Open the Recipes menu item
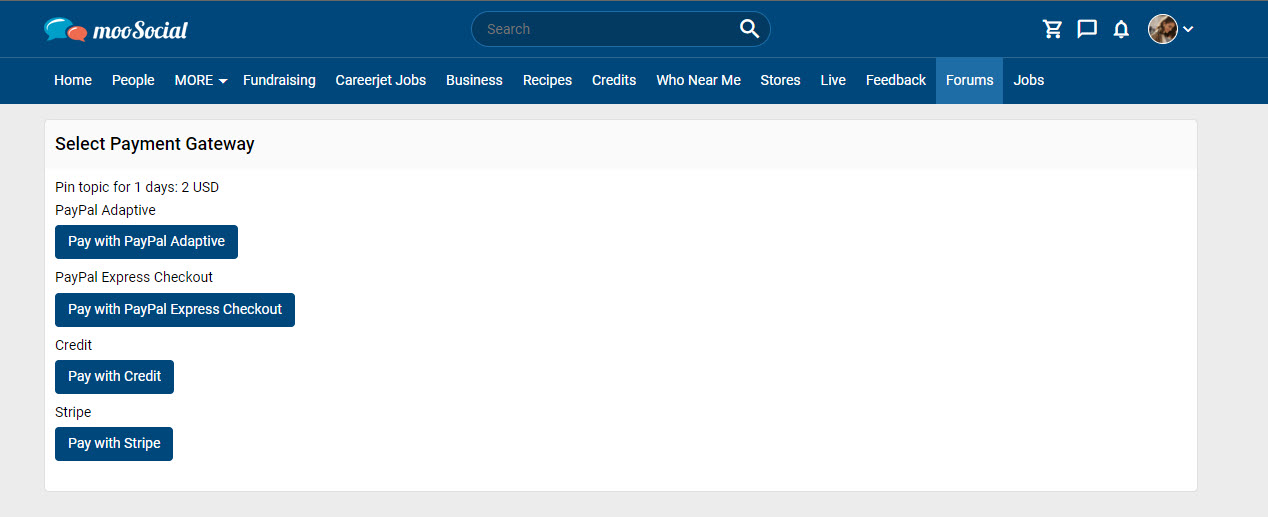This screenshot has height=517, width=1268. click(548, 80)
